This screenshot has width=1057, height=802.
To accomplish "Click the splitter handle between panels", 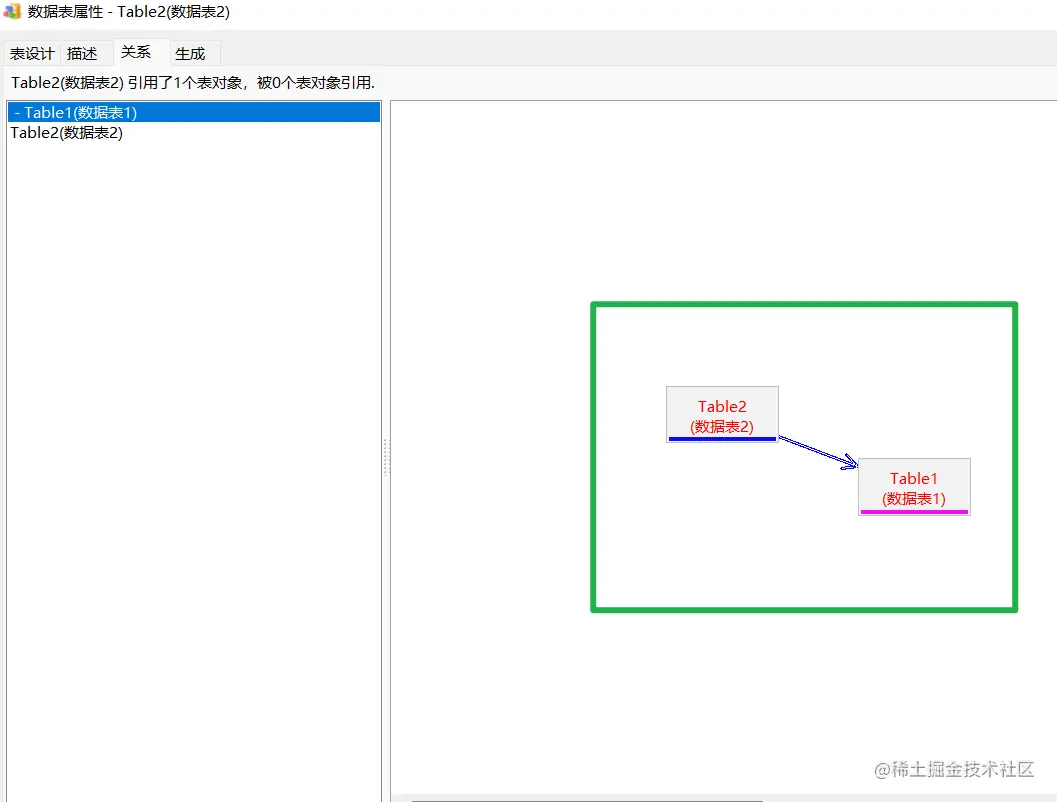I will [386, 458].
